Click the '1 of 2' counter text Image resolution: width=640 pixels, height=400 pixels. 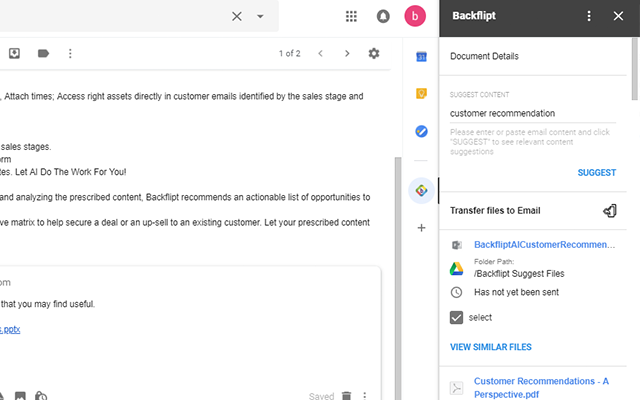click(x=289, y=53)
